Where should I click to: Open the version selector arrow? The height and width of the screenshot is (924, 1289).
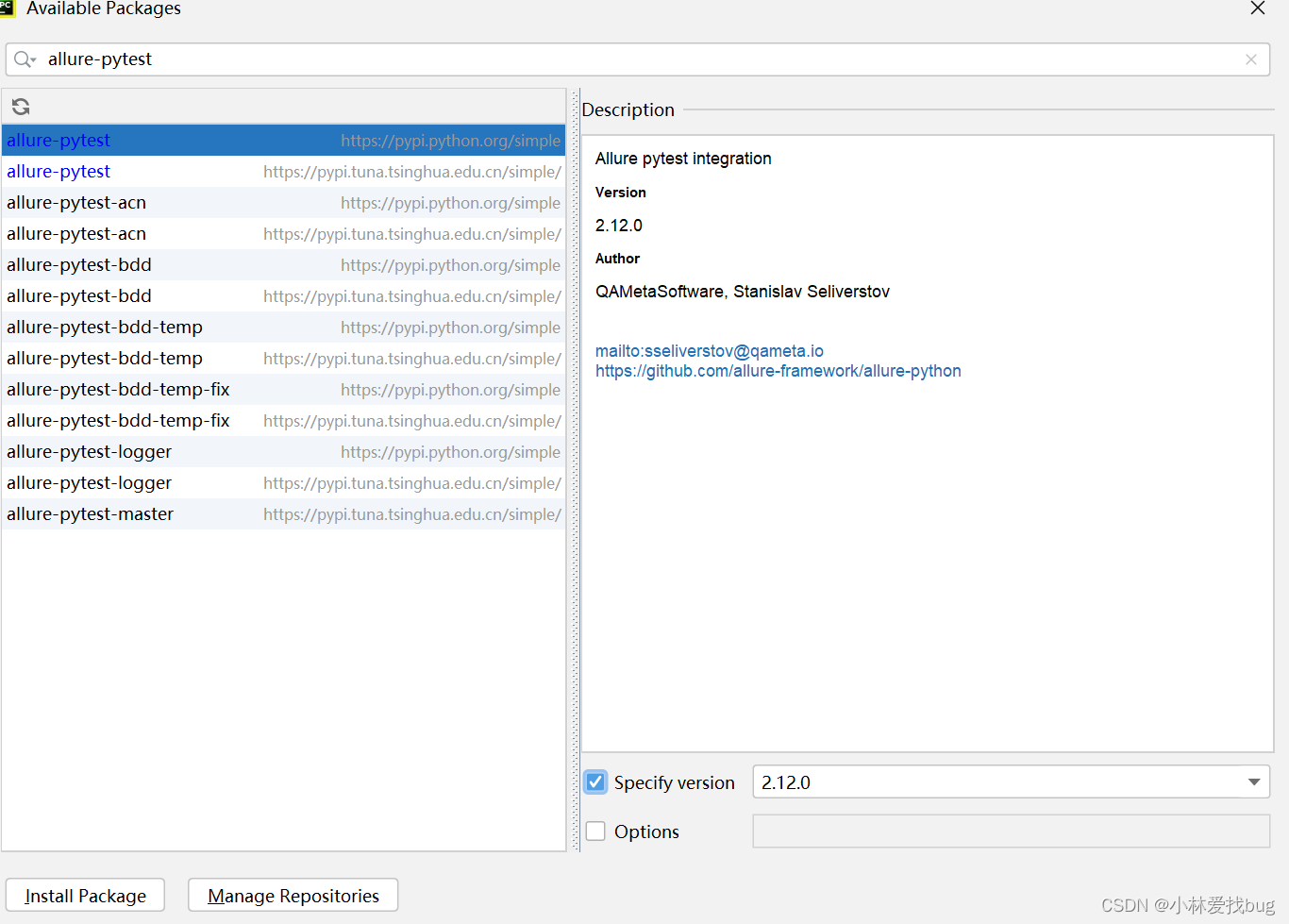click(1254, 781)
